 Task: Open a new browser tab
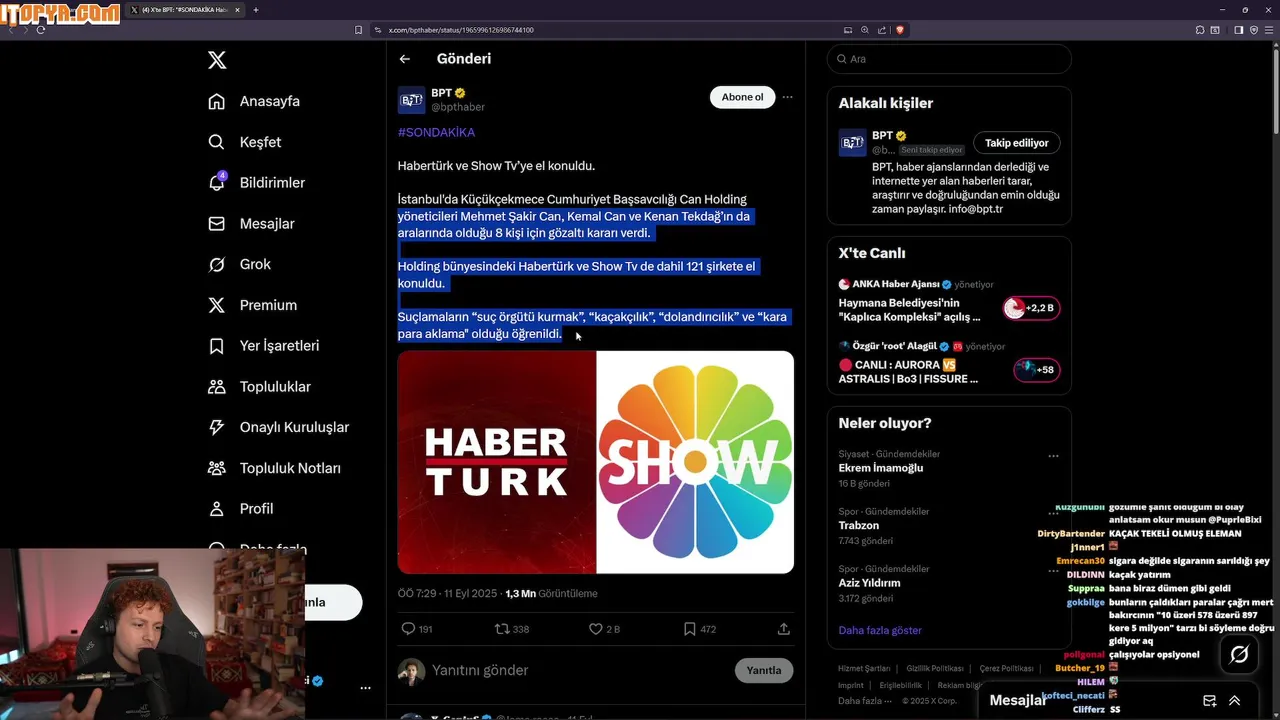click(256, 10)
